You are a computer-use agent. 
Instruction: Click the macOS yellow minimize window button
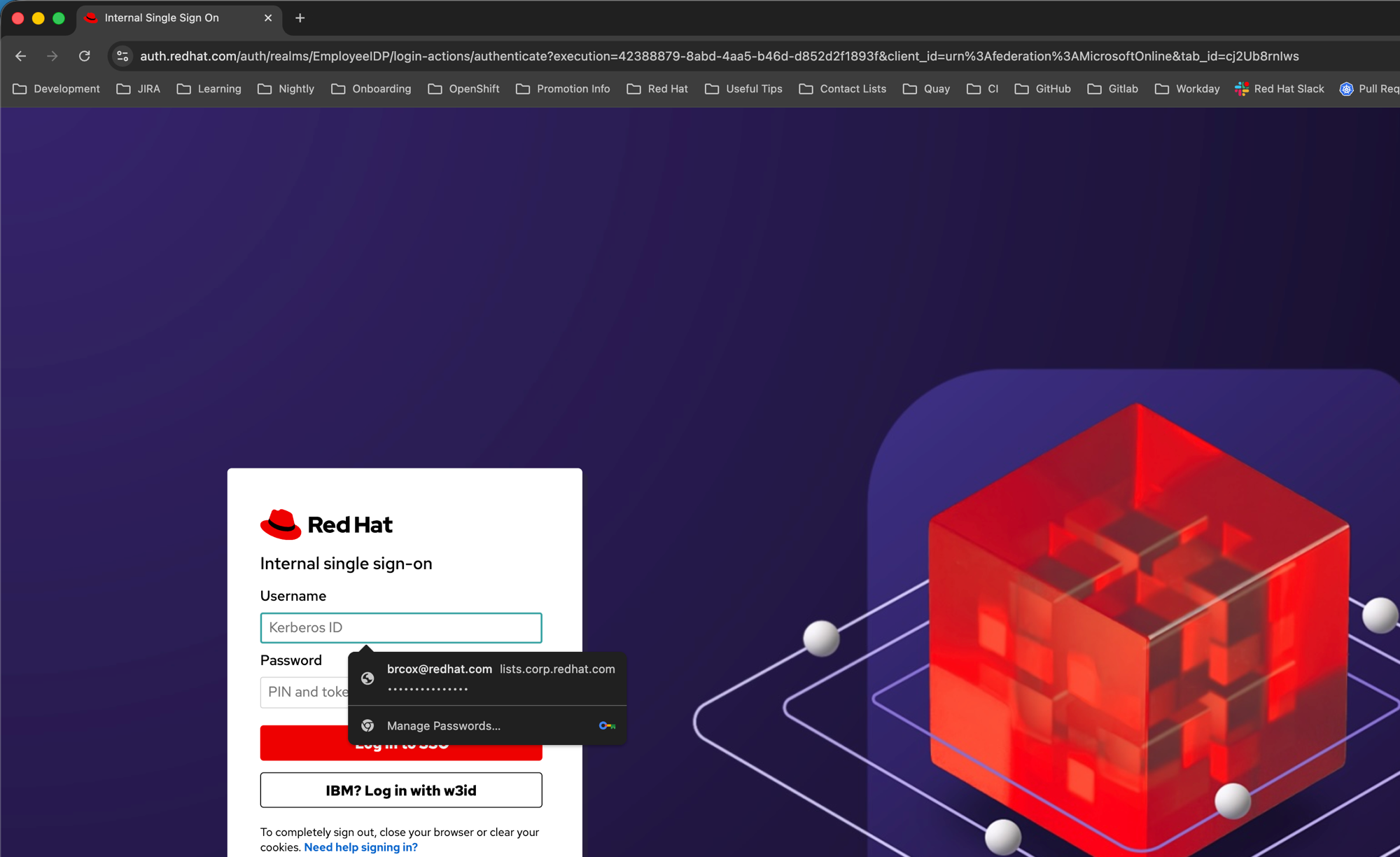pos(38,18)
